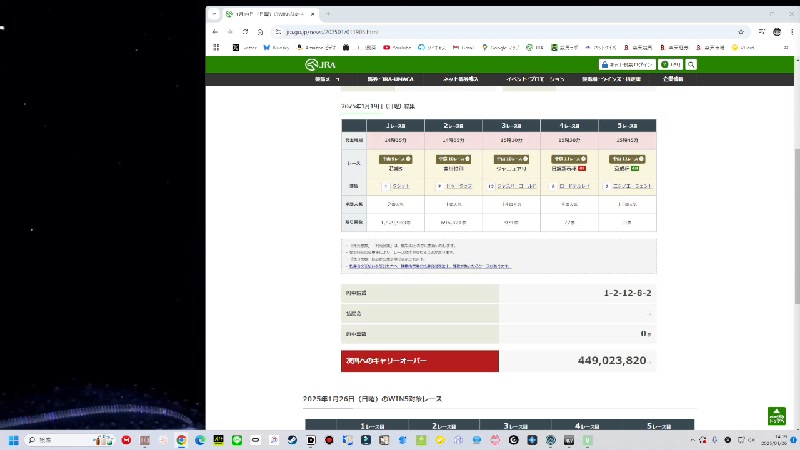The image size is (800, 450).
Task: Open the YouTube bookmark
Action: (397, 47)
